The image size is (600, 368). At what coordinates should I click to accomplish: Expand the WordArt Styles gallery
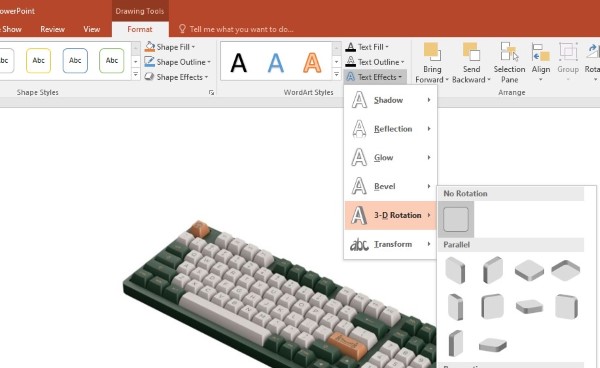[x=336, y=74]
